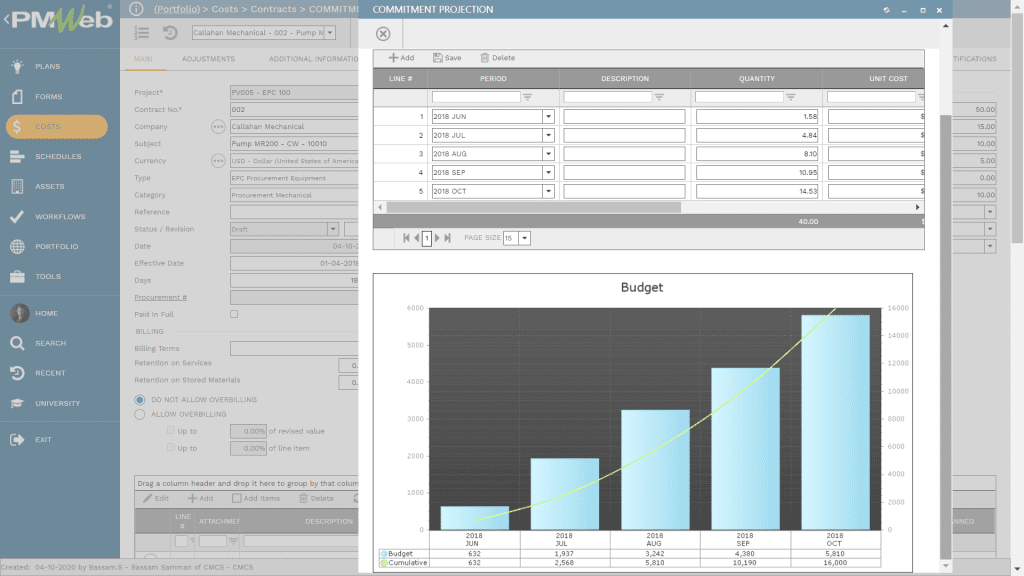Viewport: 1024px width, 576px height.
Task: Click the quantity field showing 1.58
Action: pyautogui.click(x=757, y=117)
